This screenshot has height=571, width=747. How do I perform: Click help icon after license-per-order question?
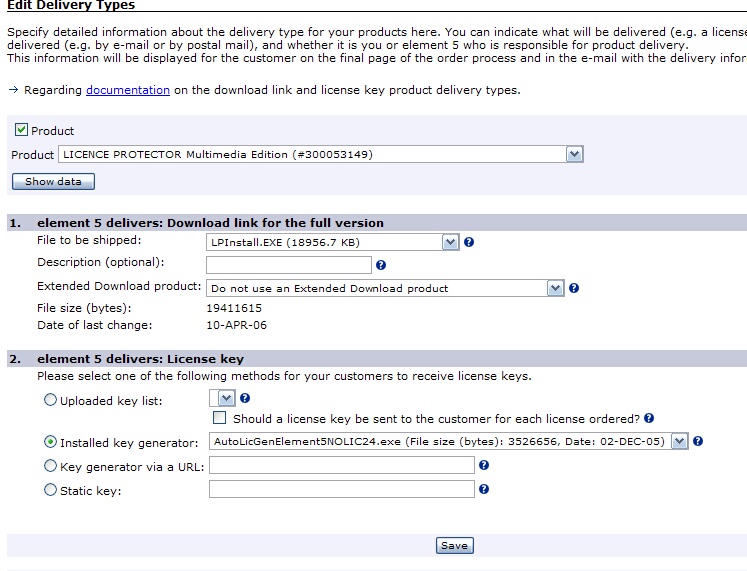pyautogui.click(x=650, y=418)
